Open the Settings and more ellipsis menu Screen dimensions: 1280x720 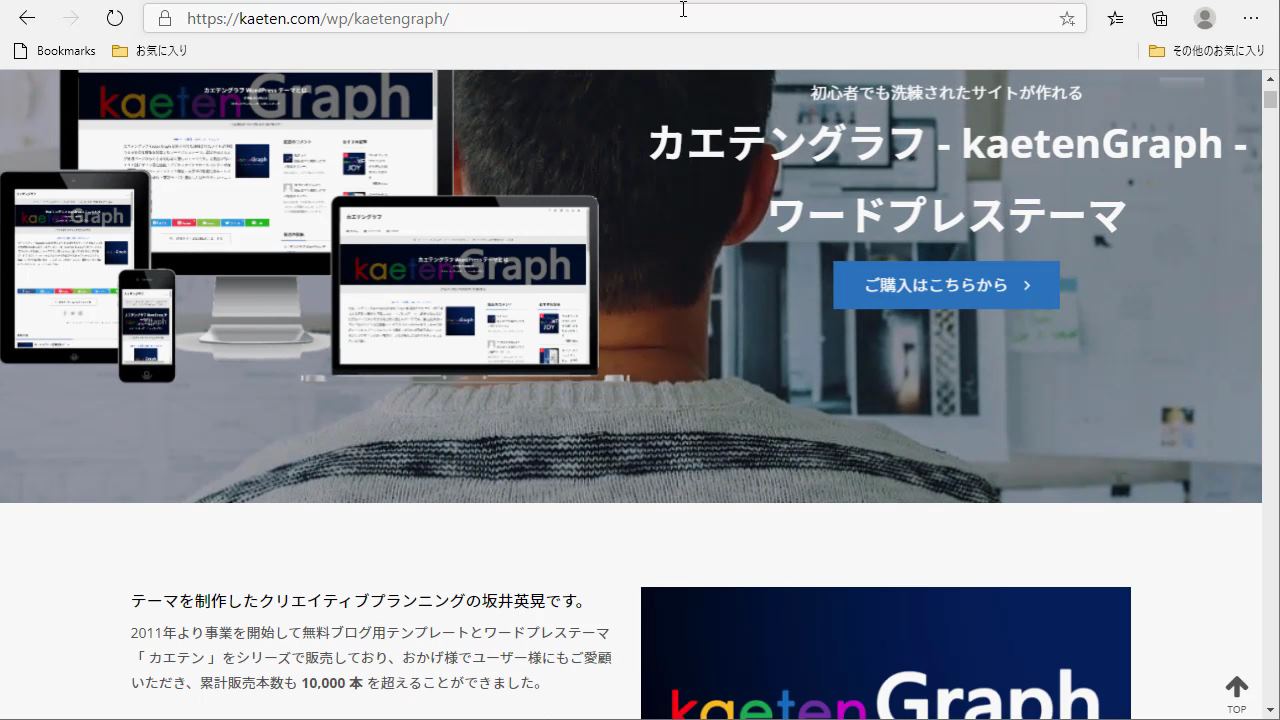[x=1251, y=18]
